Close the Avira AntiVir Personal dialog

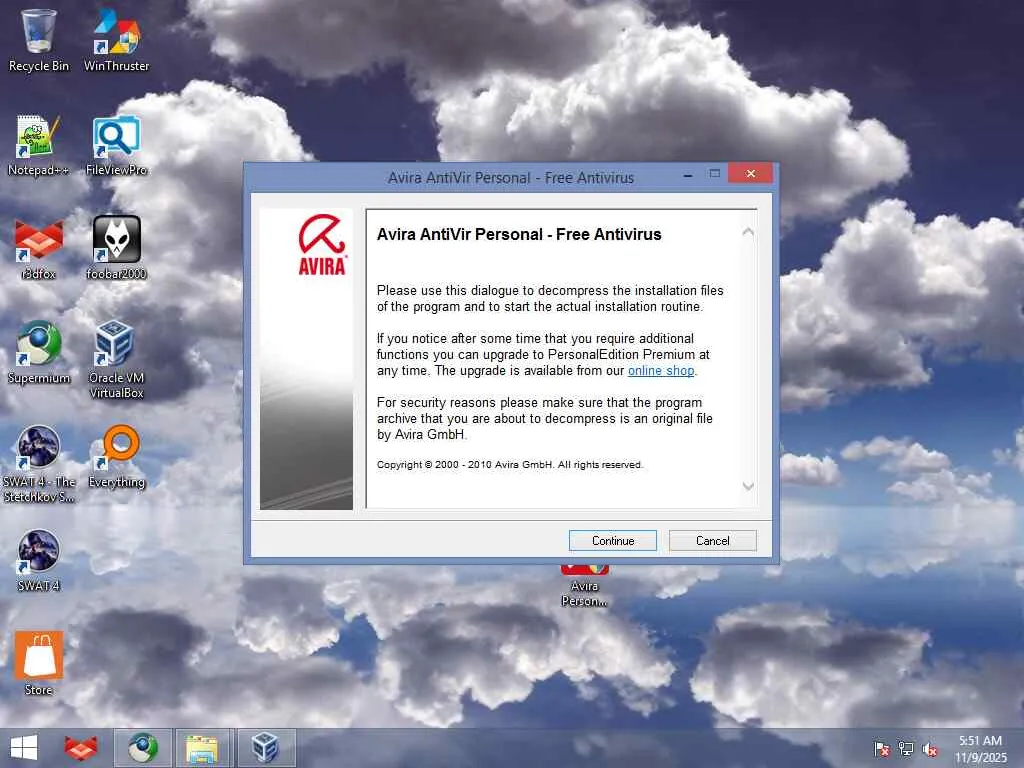click(750, 173)
